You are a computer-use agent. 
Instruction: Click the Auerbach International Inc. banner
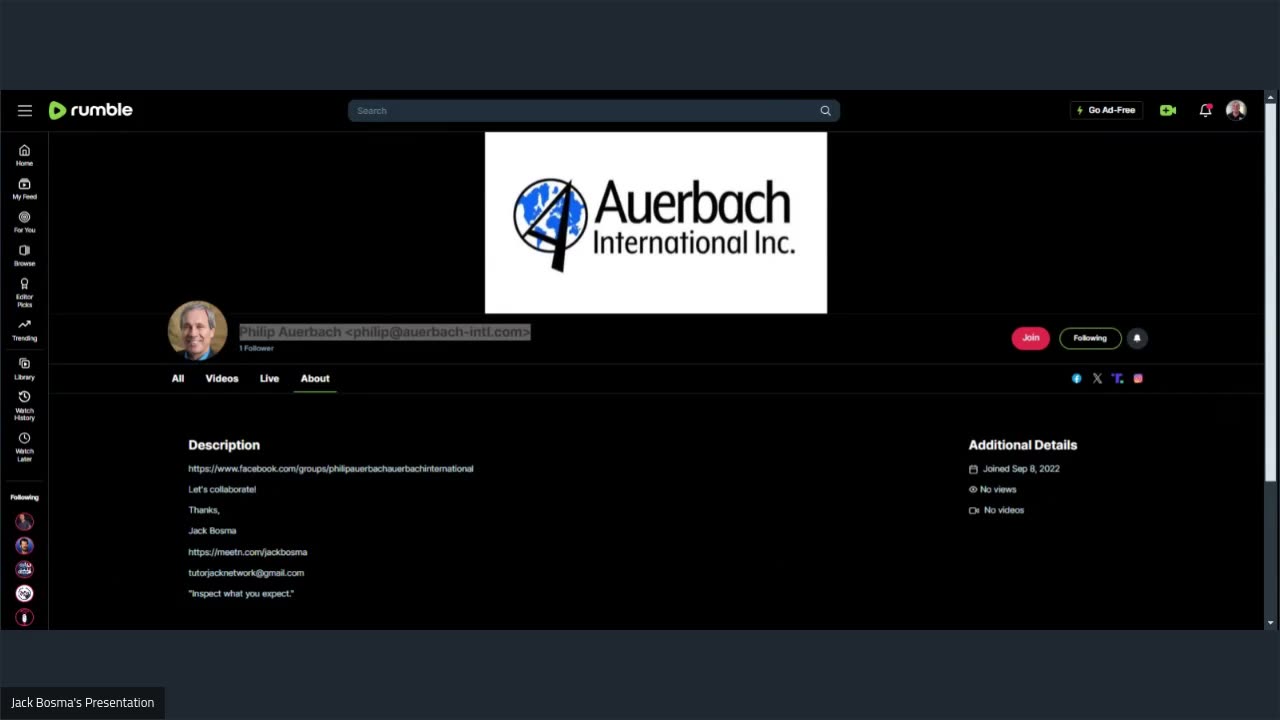(x=656, y=223)
